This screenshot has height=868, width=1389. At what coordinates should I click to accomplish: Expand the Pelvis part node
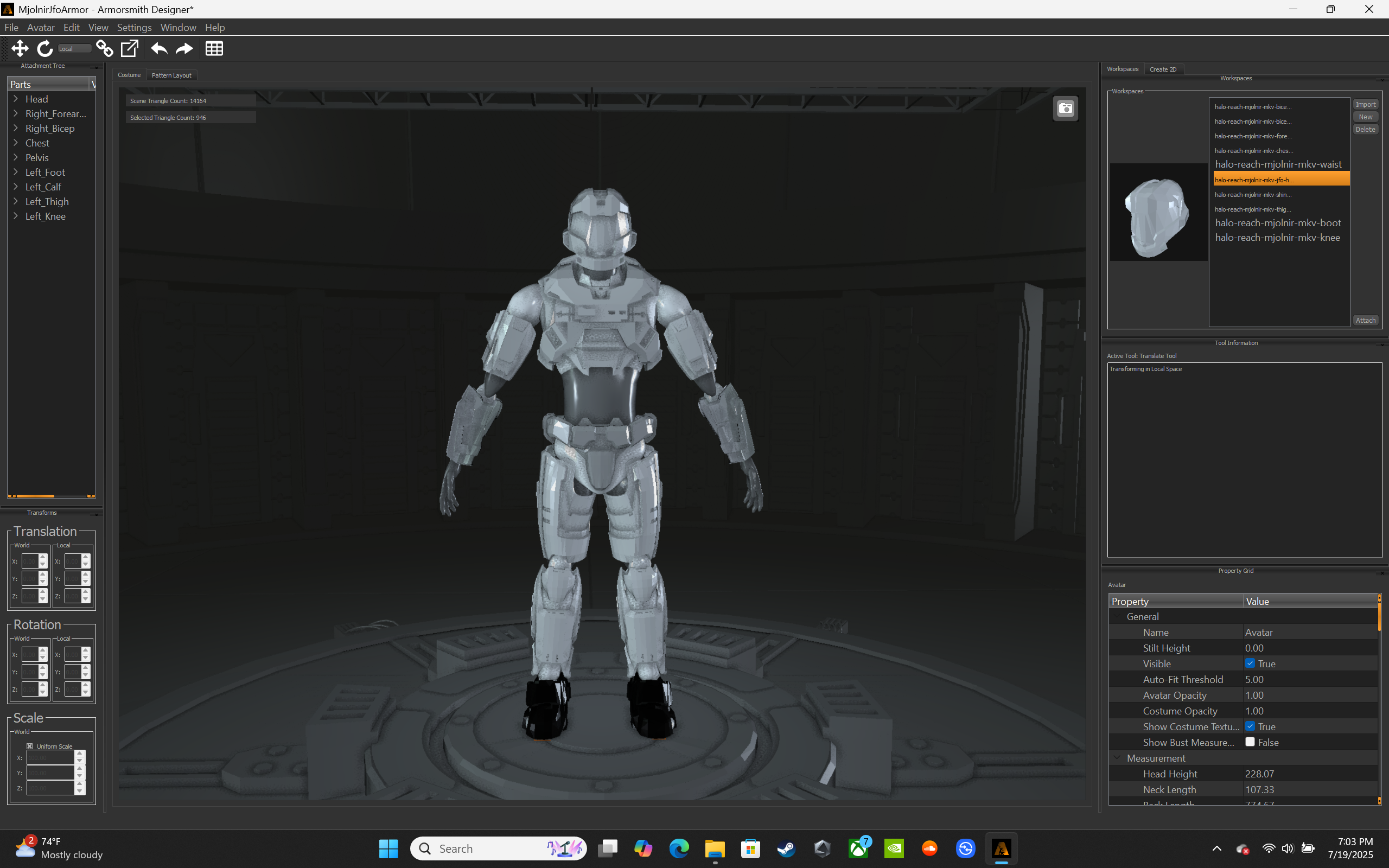[16, 157]
